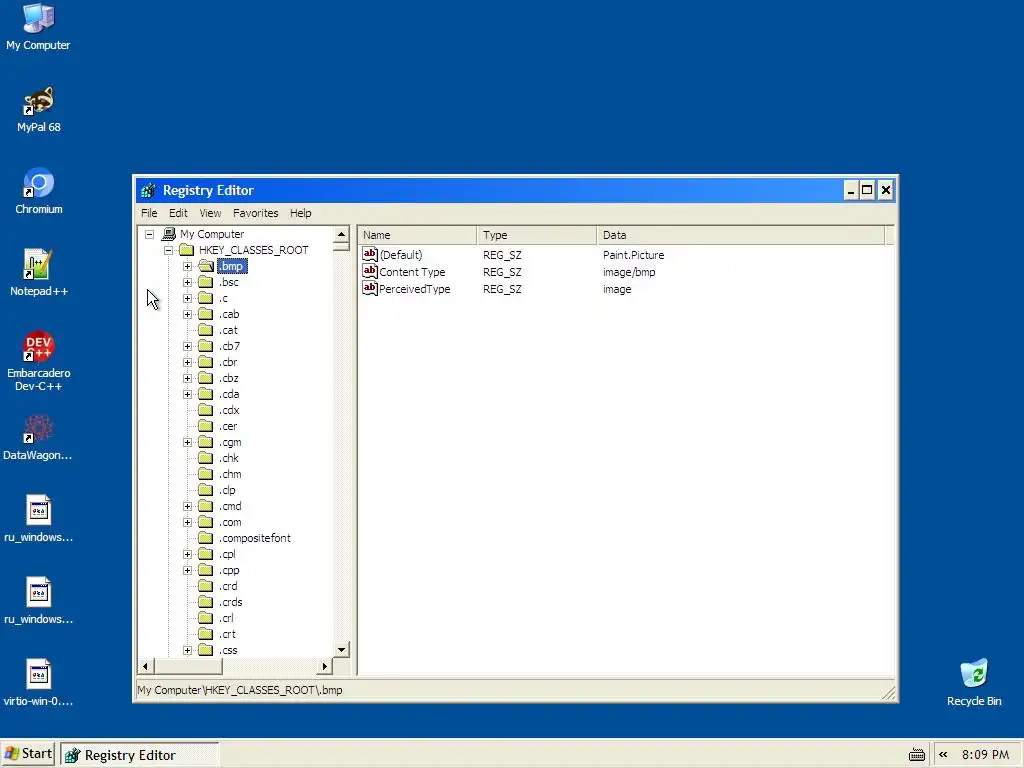Click the tree scroll up arrow
This screenshot has width=1024, height=768.
[x=342, y=234]
